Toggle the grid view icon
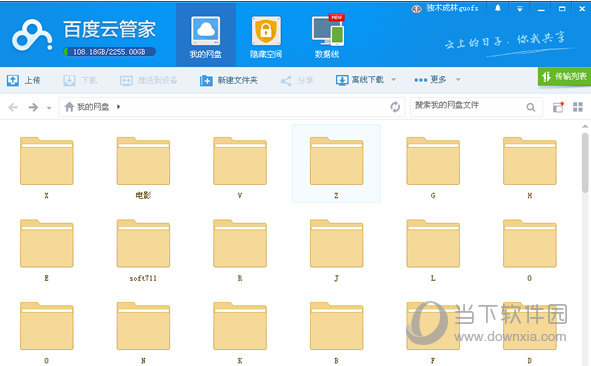The image size is (591, 366). pos(578,107)
